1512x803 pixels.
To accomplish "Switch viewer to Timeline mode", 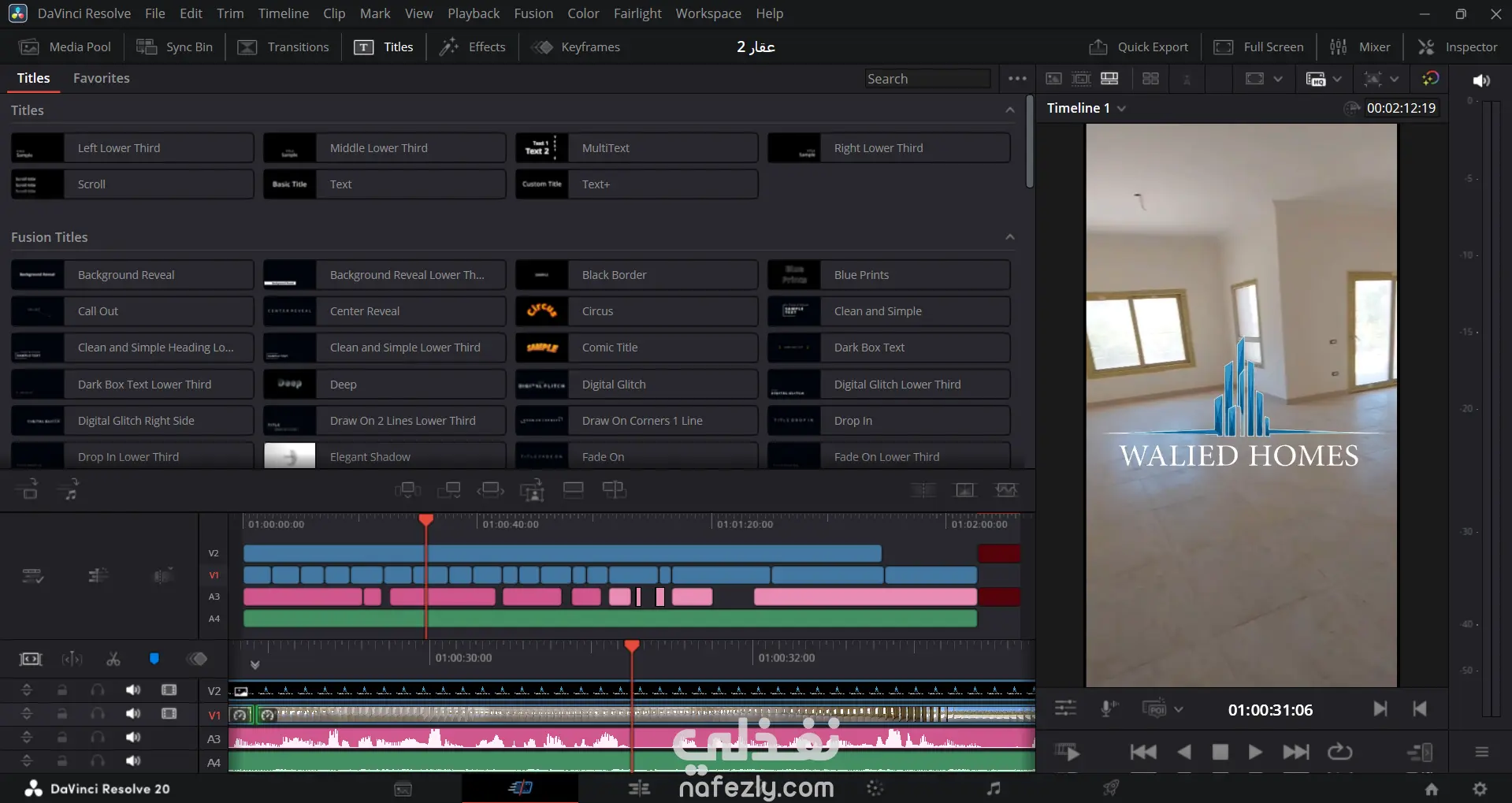I will pyautogui.click(x=1109, y=79).
